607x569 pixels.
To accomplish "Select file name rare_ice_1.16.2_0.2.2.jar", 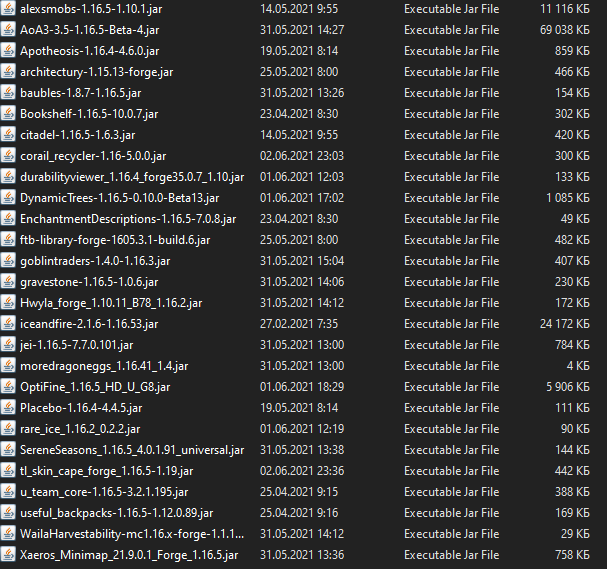I will 80,429.
